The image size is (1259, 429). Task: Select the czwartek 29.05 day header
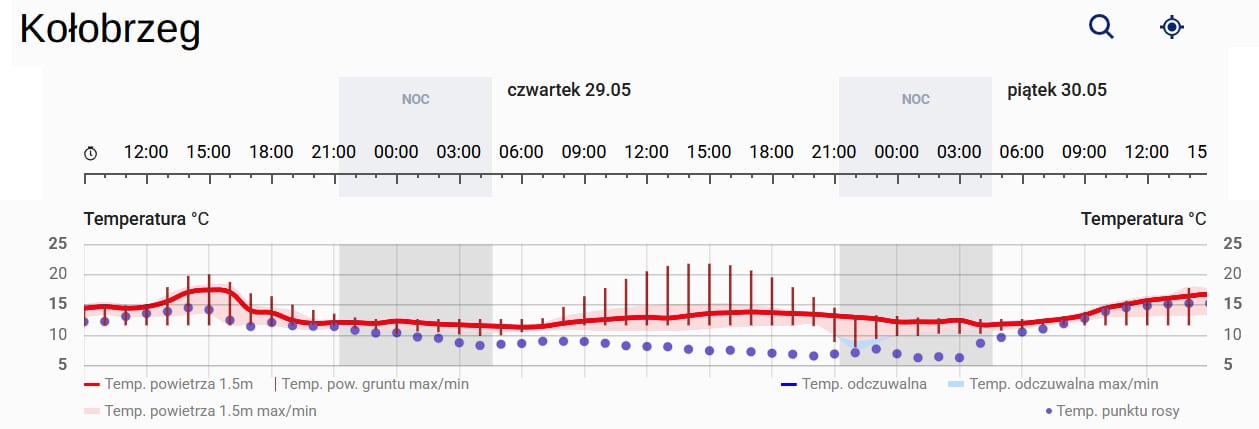point(569,90)
